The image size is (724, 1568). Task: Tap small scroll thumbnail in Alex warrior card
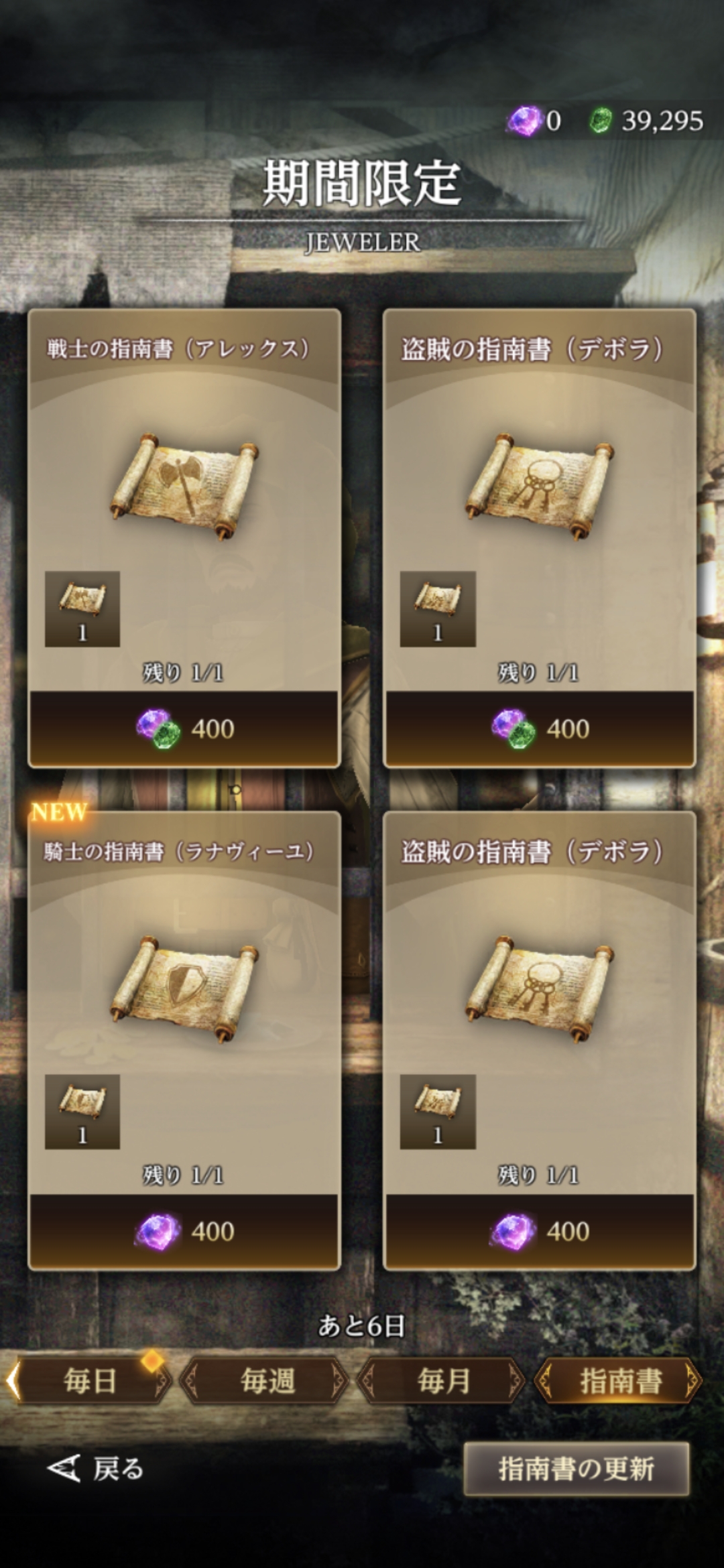(82, 608)
